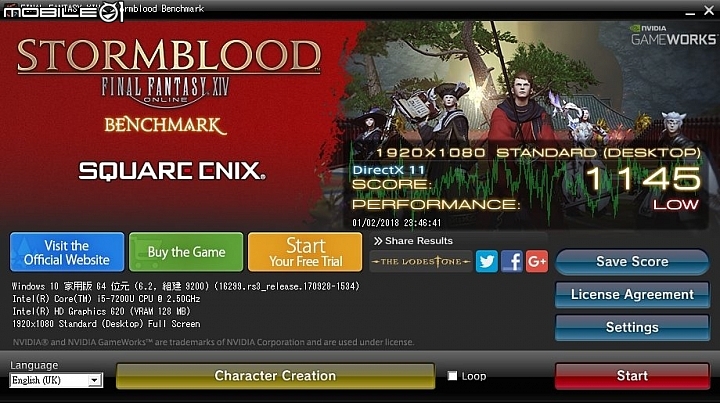Start the benchmark with red Start button
This screenshot has height=403, width=720.
point(632,376)
